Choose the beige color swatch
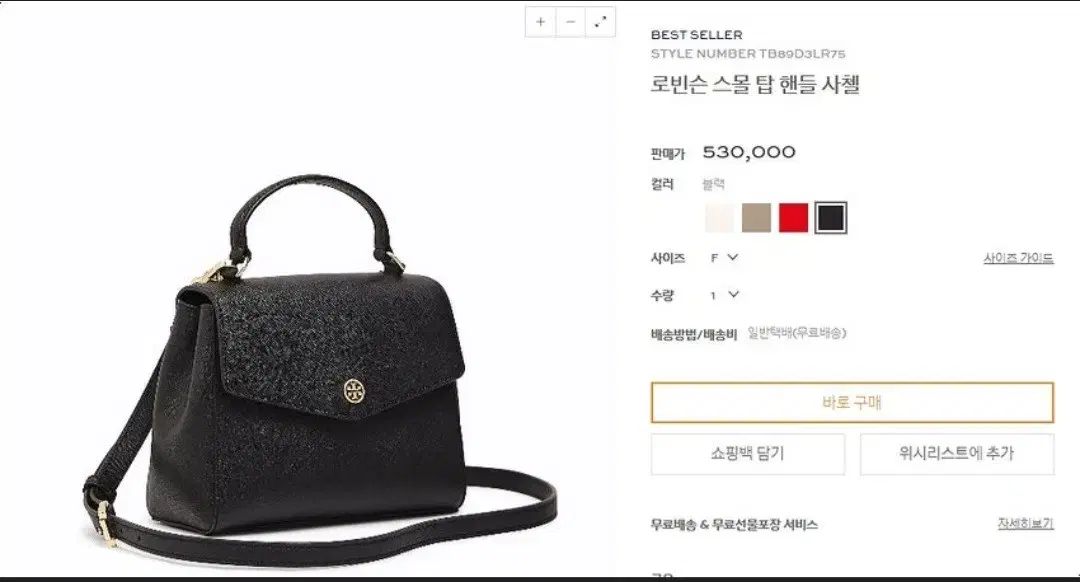 (756, 218)
